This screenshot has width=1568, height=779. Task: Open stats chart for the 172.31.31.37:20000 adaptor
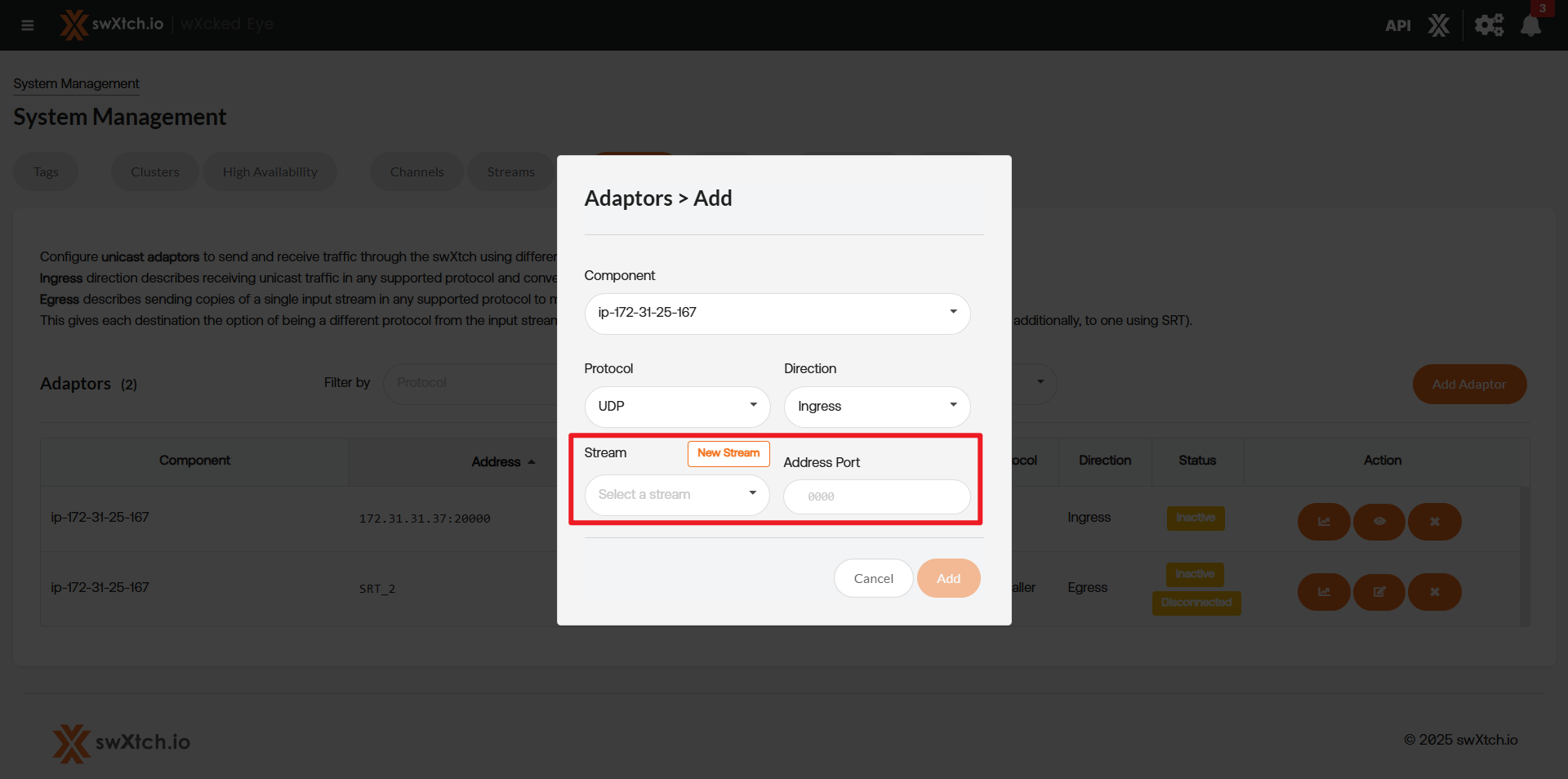1323,522
